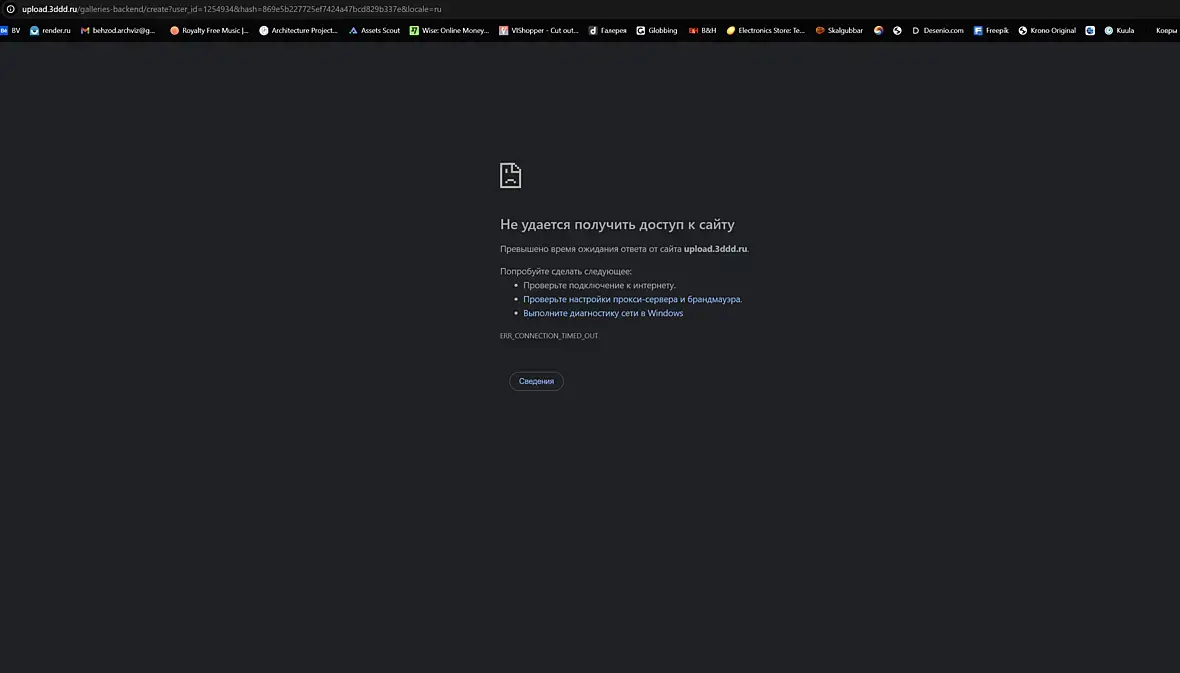The width and height of the screenshot is (1180, 673).
Task: Click the colorful swirl bookmark icon after Skalgubbar
Action: click(x=878, y=31)
